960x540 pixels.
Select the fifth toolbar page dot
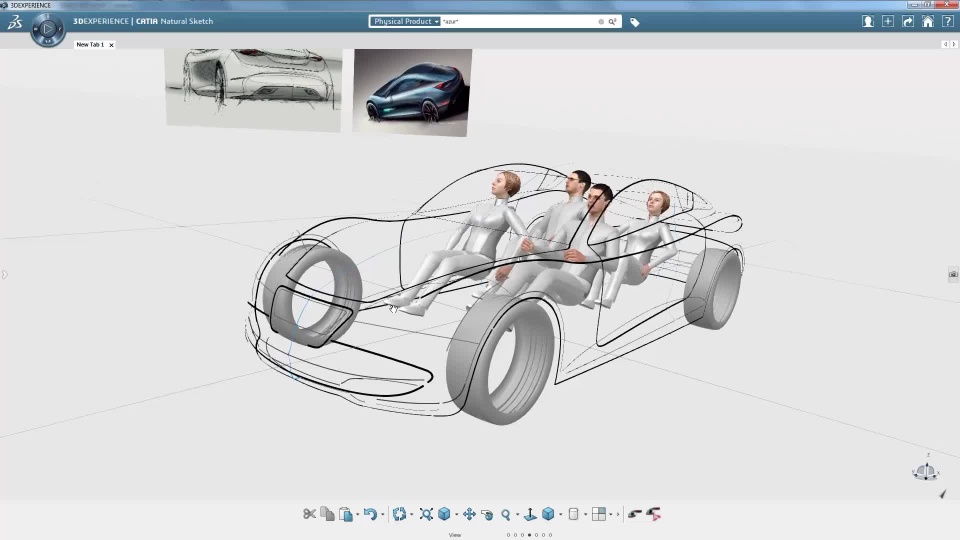tap(536, 535)
